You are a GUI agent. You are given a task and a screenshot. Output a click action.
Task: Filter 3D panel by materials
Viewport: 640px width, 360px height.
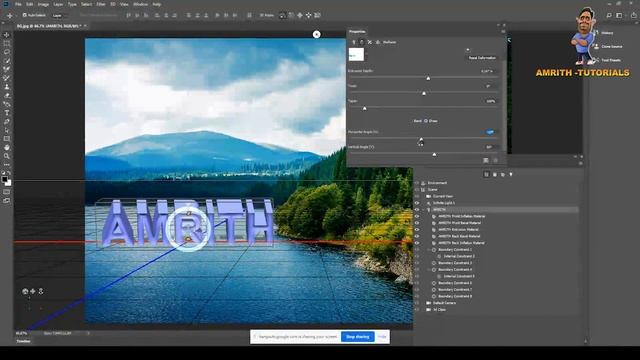(503, 175)
